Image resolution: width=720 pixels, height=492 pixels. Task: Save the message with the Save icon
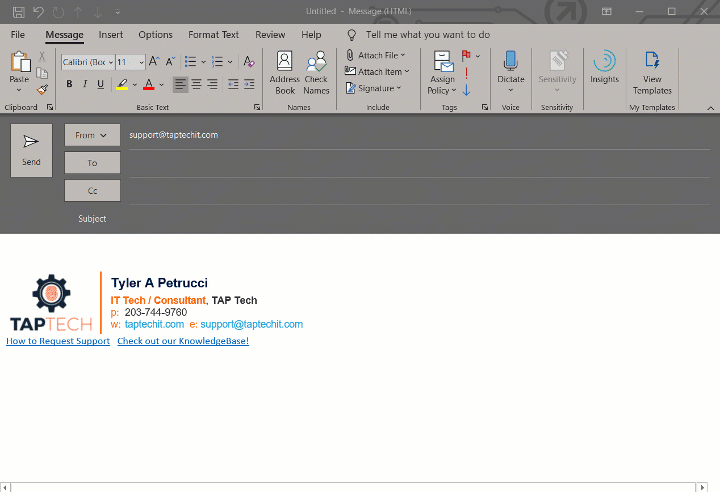[x=18, y=11]
